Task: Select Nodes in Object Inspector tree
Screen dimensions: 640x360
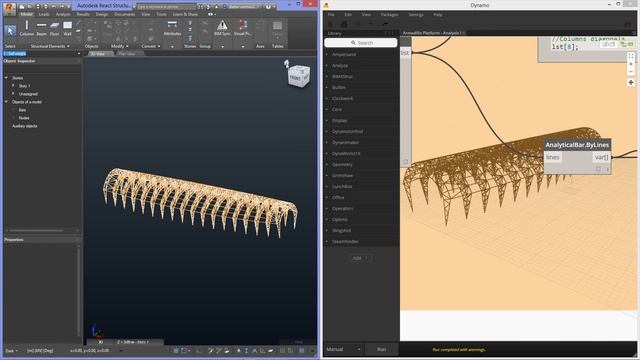Action: click(x=24, y=118)
